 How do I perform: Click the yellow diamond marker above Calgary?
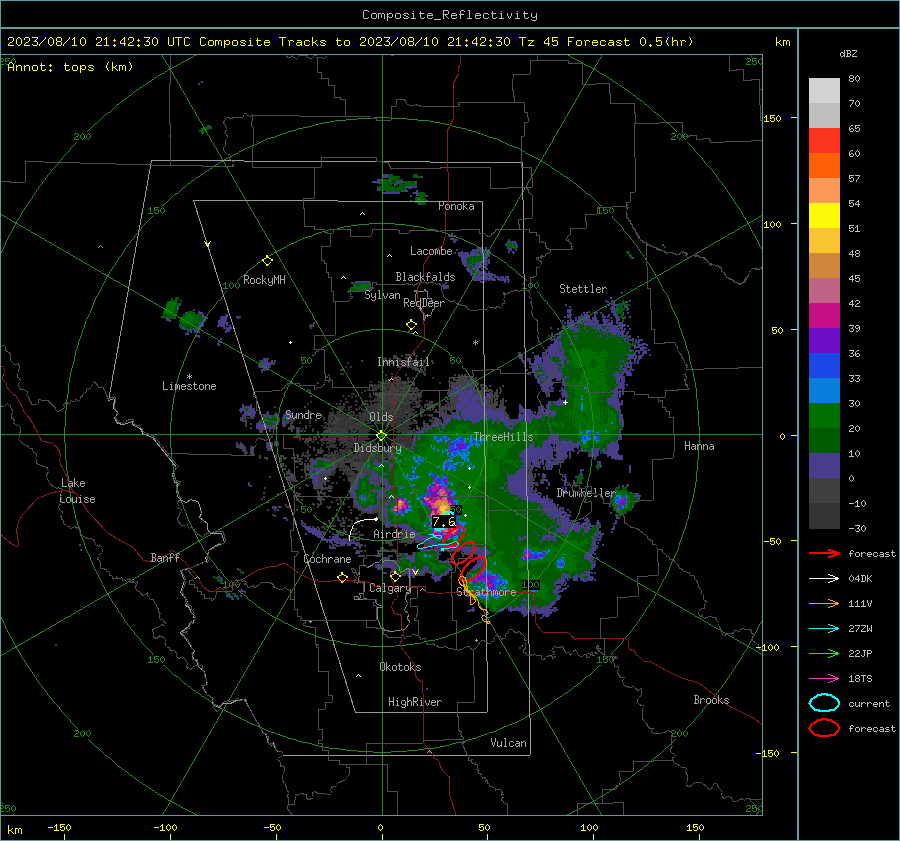coord(395,576)
